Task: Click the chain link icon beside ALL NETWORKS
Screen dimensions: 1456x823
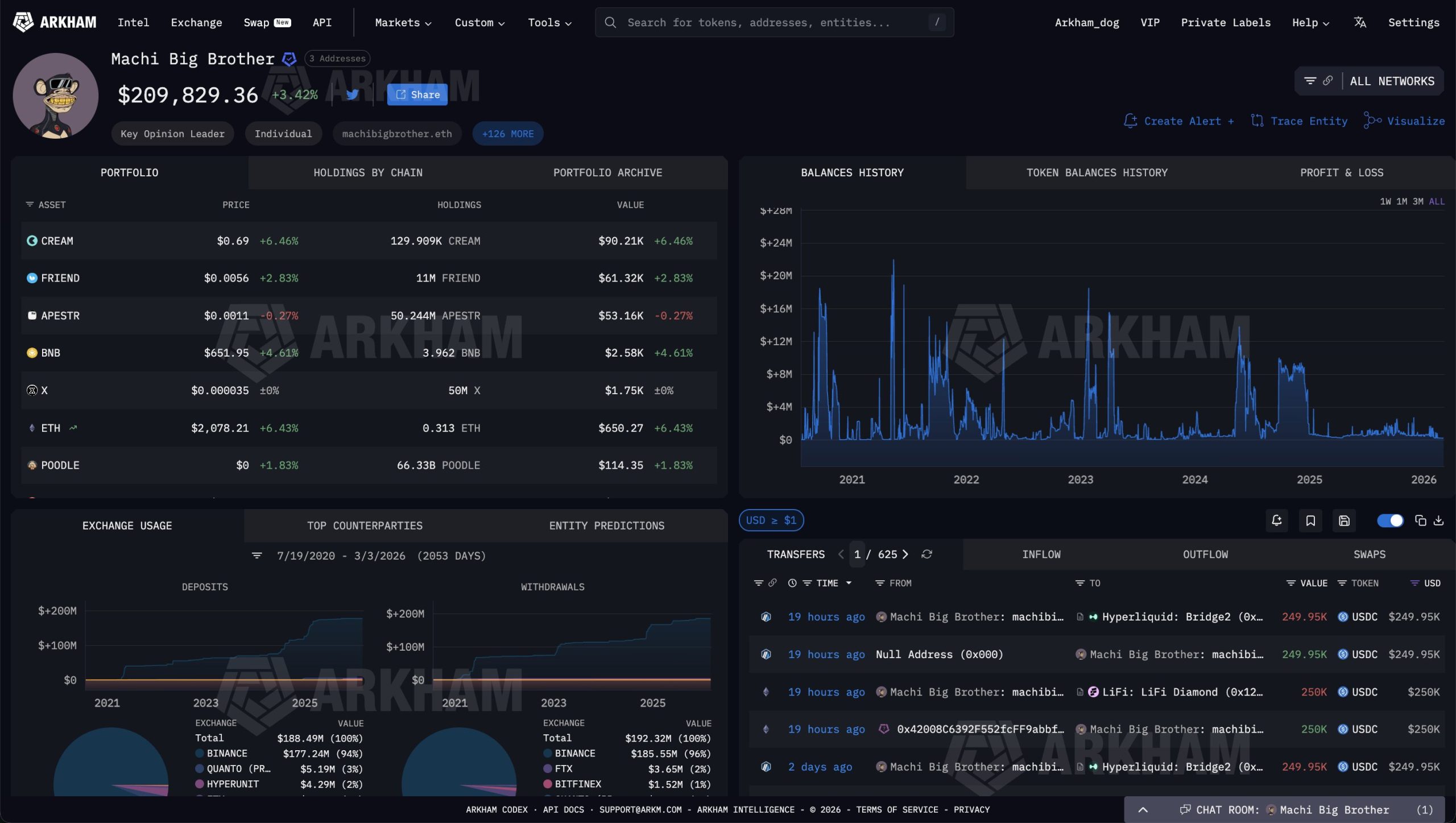Action: pyautogui.click(x=1328, y=81)
